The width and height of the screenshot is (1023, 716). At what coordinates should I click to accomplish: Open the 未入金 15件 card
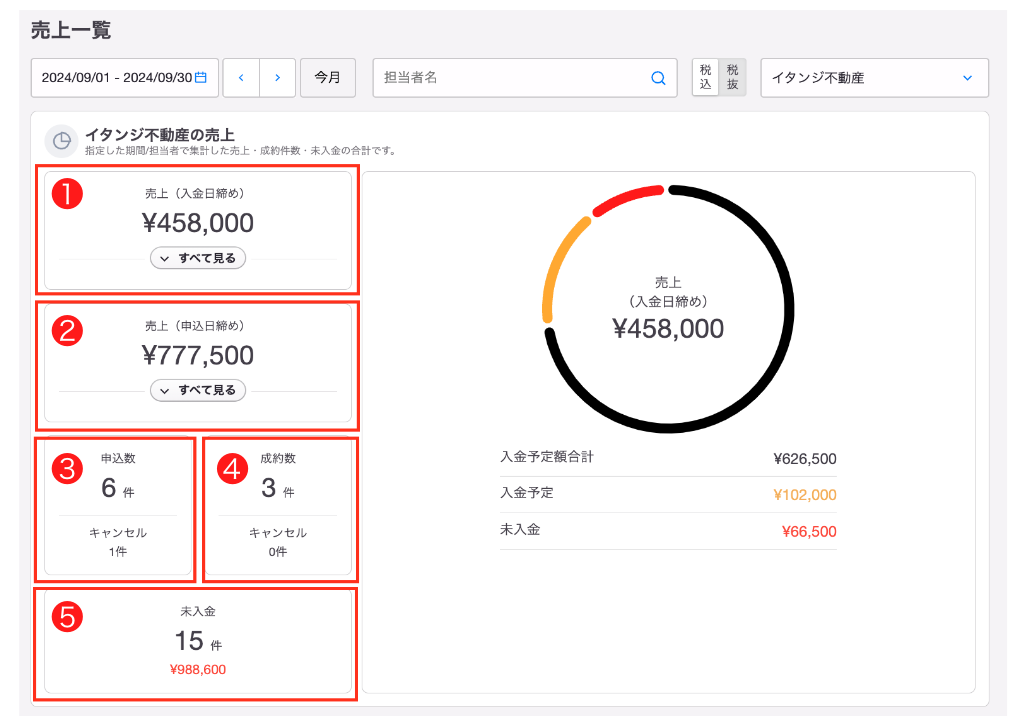pos(198,641)
